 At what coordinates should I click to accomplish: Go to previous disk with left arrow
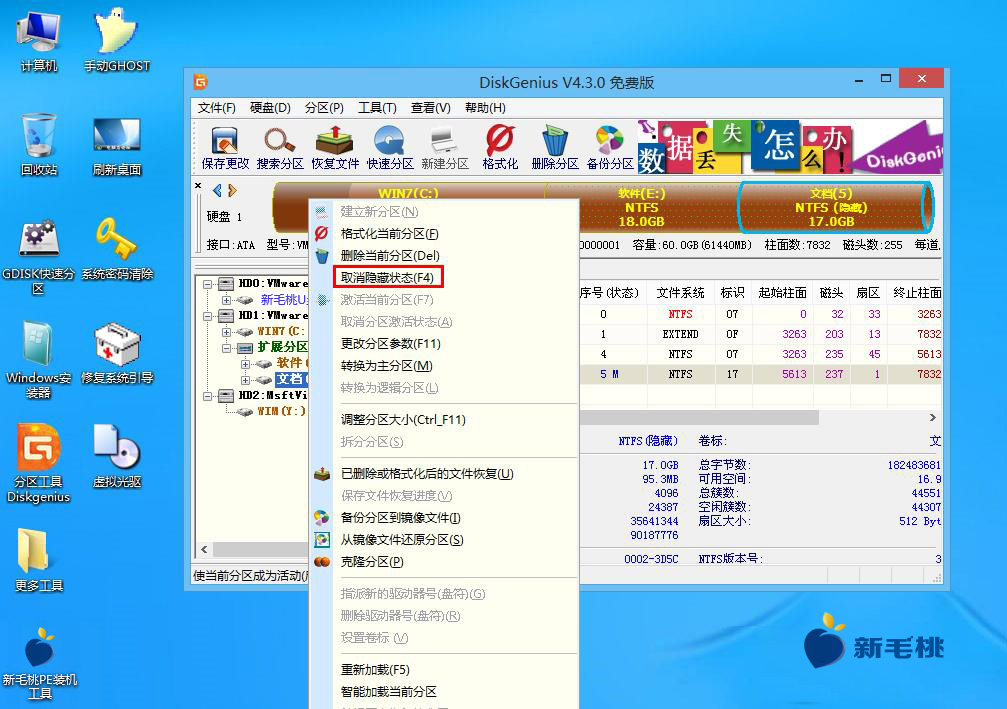217,190
